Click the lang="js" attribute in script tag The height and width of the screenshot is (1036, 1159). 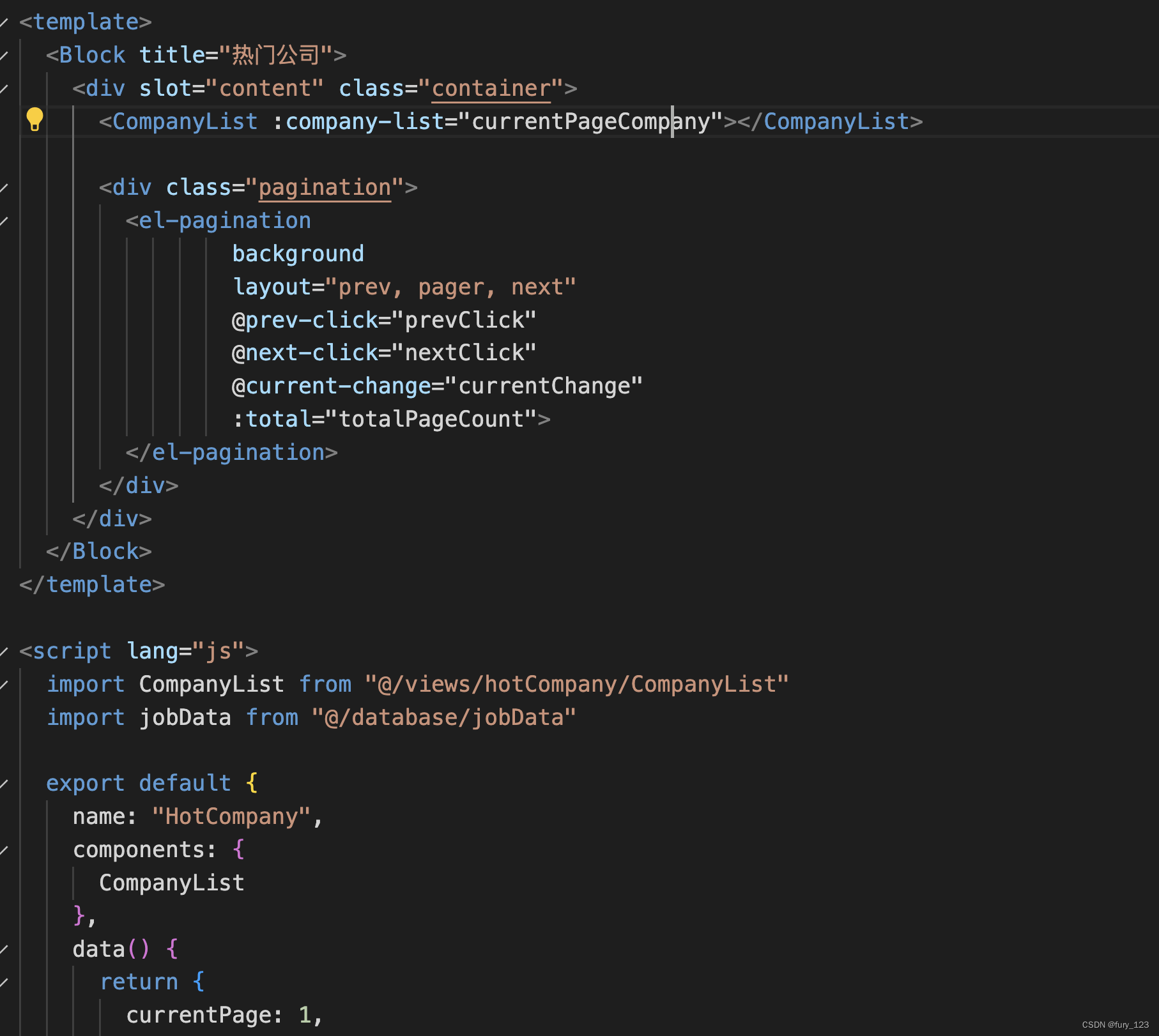tap(185, 651)
